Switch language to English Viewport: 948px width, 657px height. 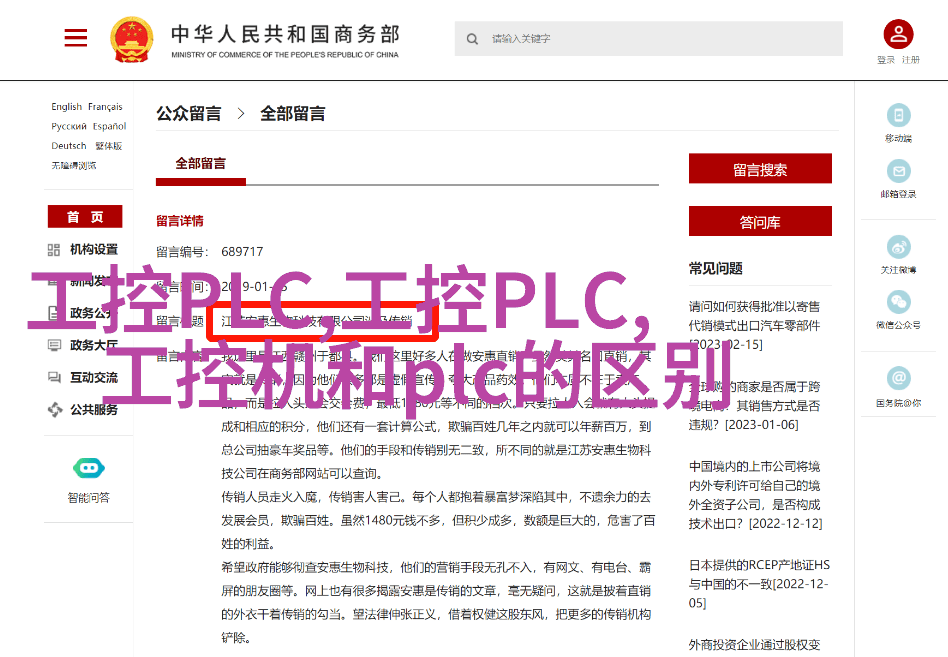[67, 106]
